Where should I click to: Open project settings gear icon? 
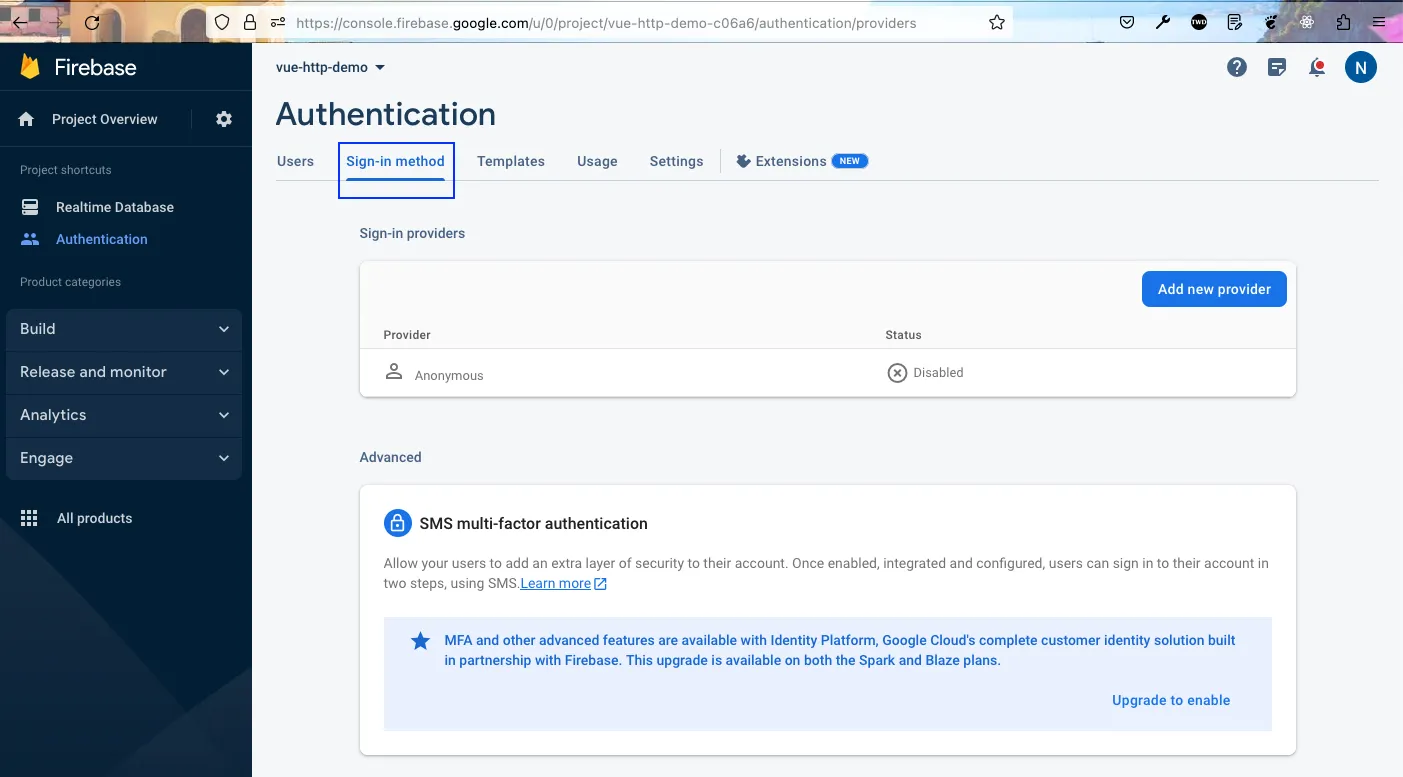click(x=224, y=119)
